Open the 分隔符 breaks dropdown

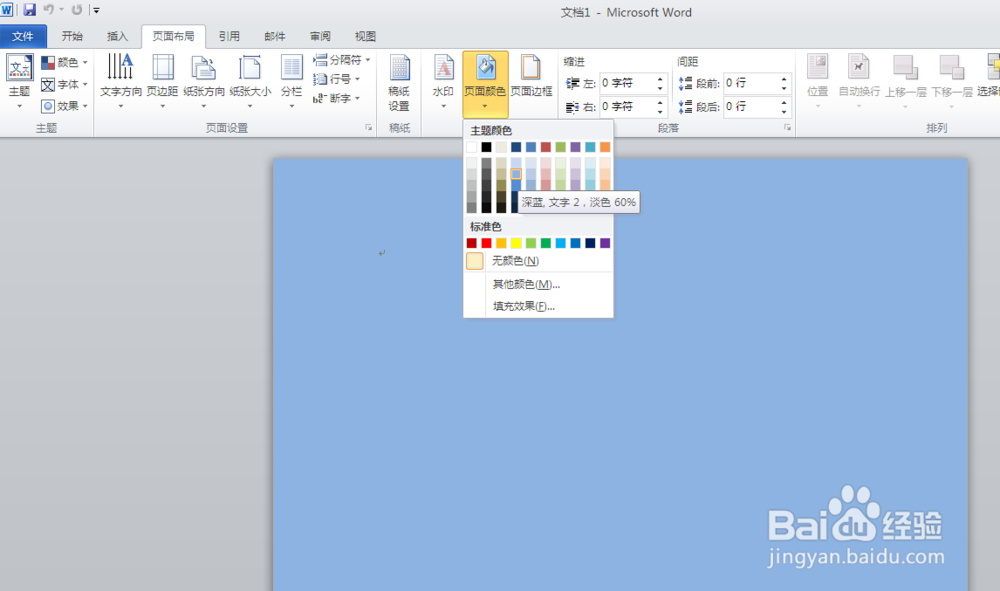342,60
